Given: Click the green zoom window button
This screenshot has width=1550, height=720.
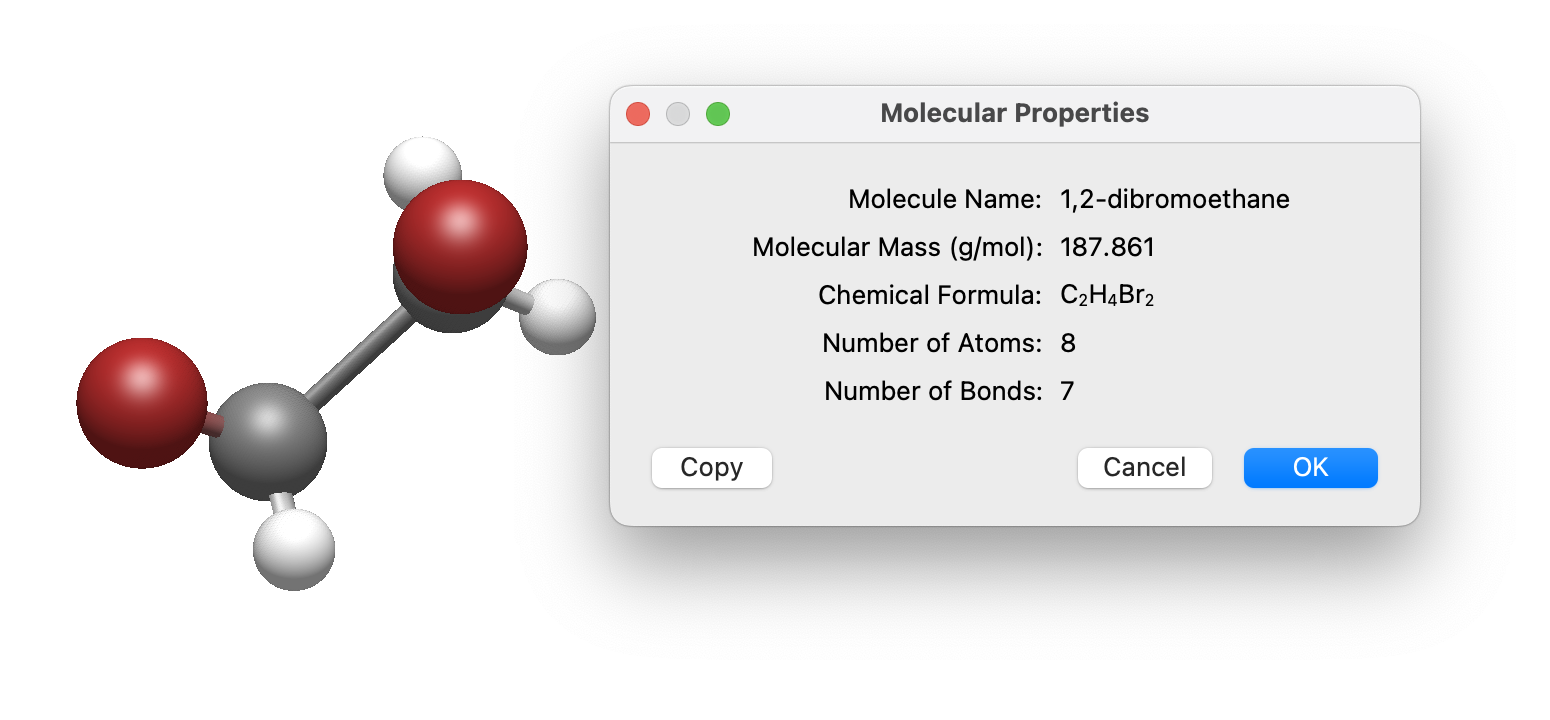Looking at the screenshot, I should pyautogui.click(x=718, y=114).
